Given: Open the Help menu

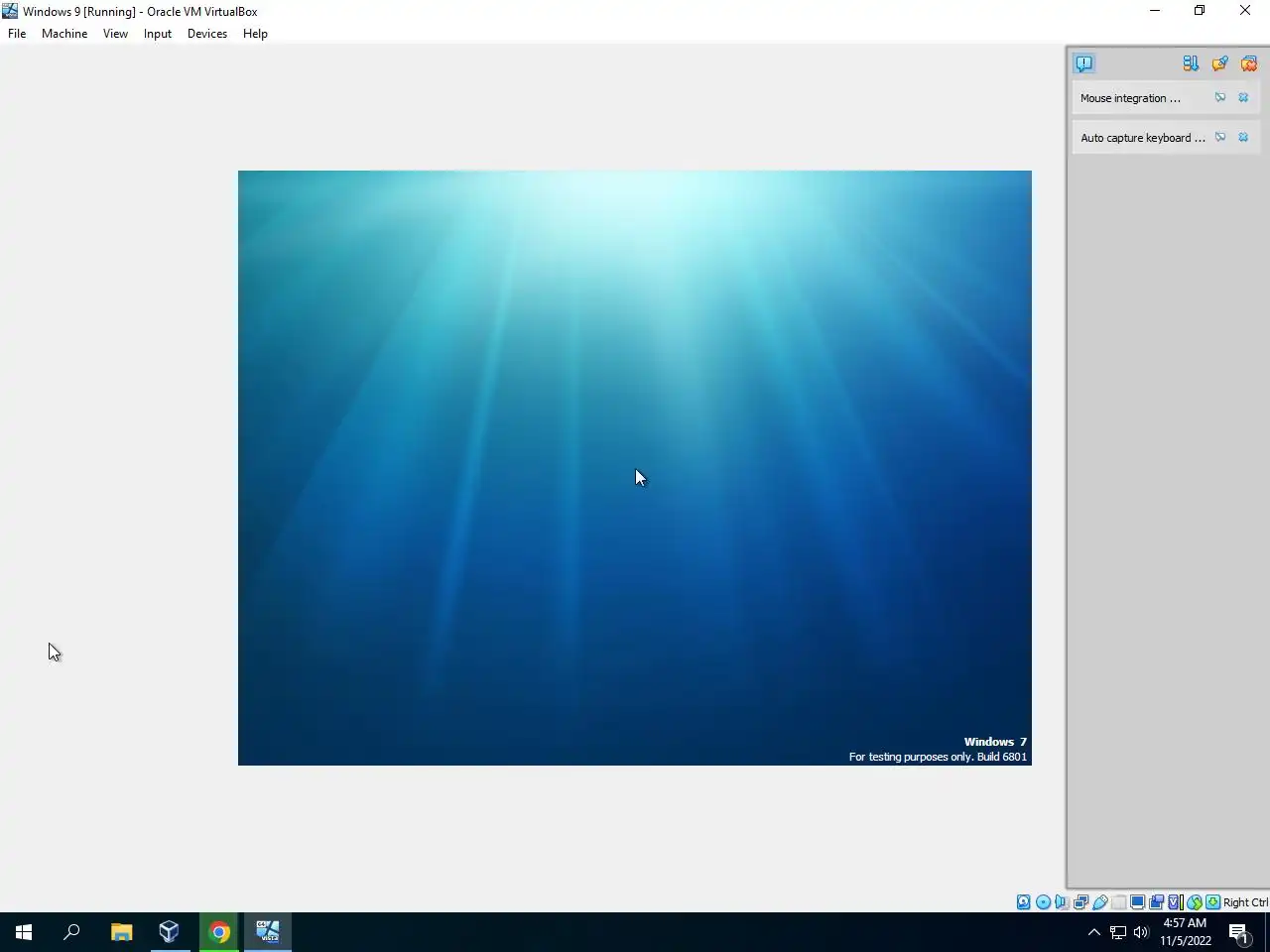Looking at the screenshot, I should click(x=255, y=34).
